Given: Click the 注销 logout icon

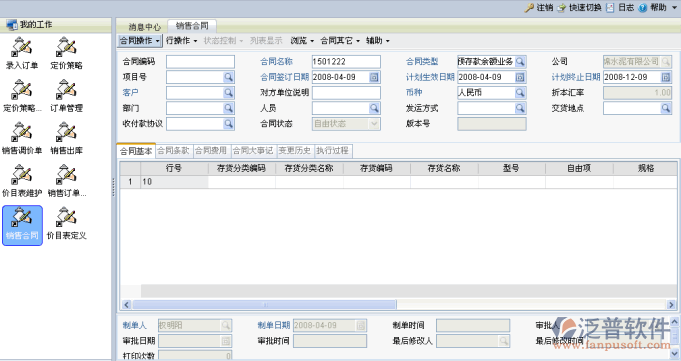Looking at the screenshot, I should pos(529,7).
